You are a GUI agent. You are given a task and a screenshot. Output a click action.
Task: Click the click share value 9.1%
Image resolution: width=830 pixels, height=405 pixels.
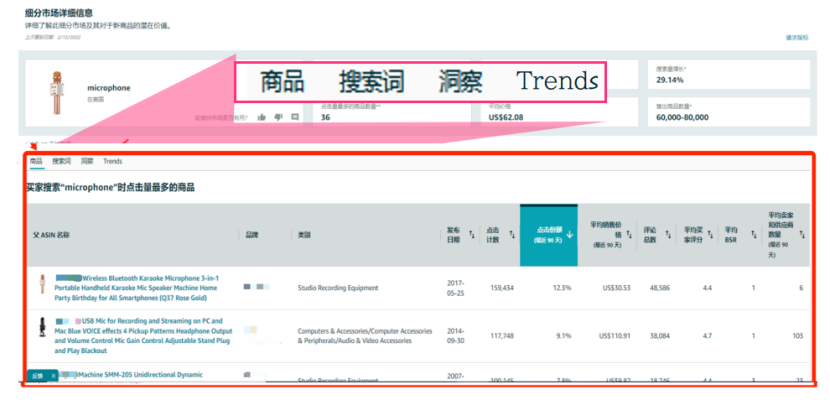[564, 336]
